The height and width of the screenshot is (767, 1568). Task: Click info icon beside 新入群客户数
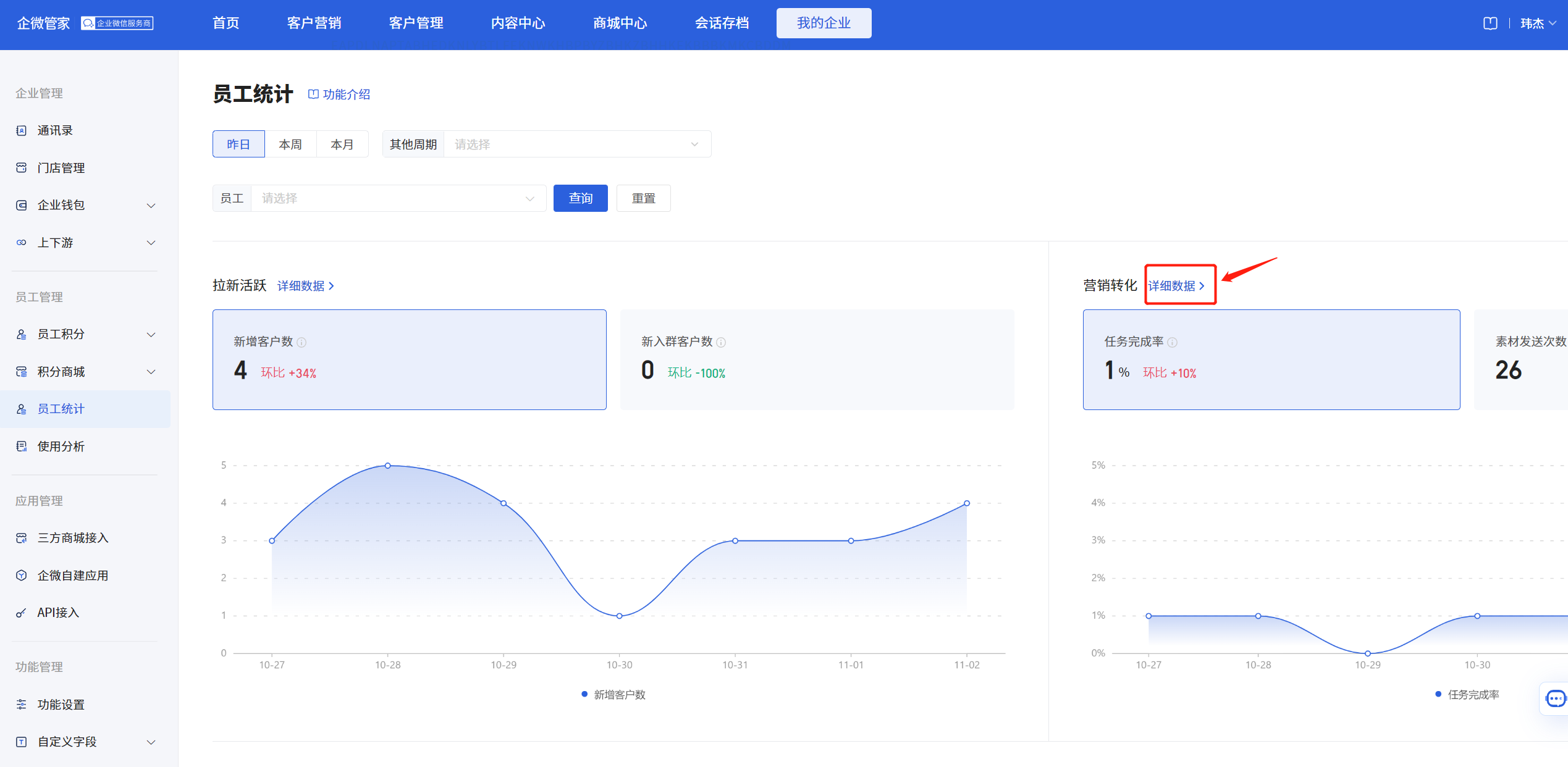coord(721,342)
